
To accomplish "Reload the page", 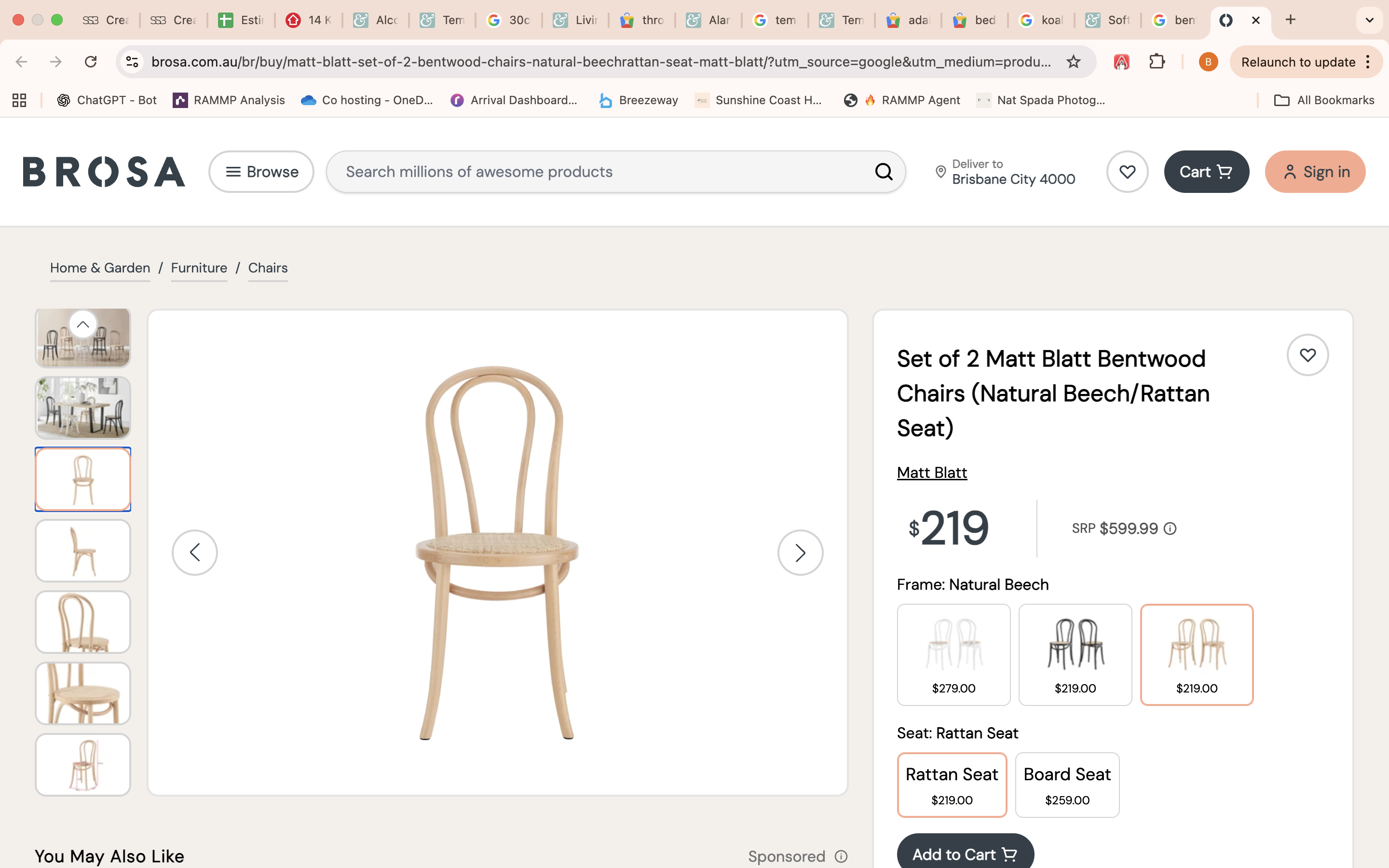I will coord(91,62).
